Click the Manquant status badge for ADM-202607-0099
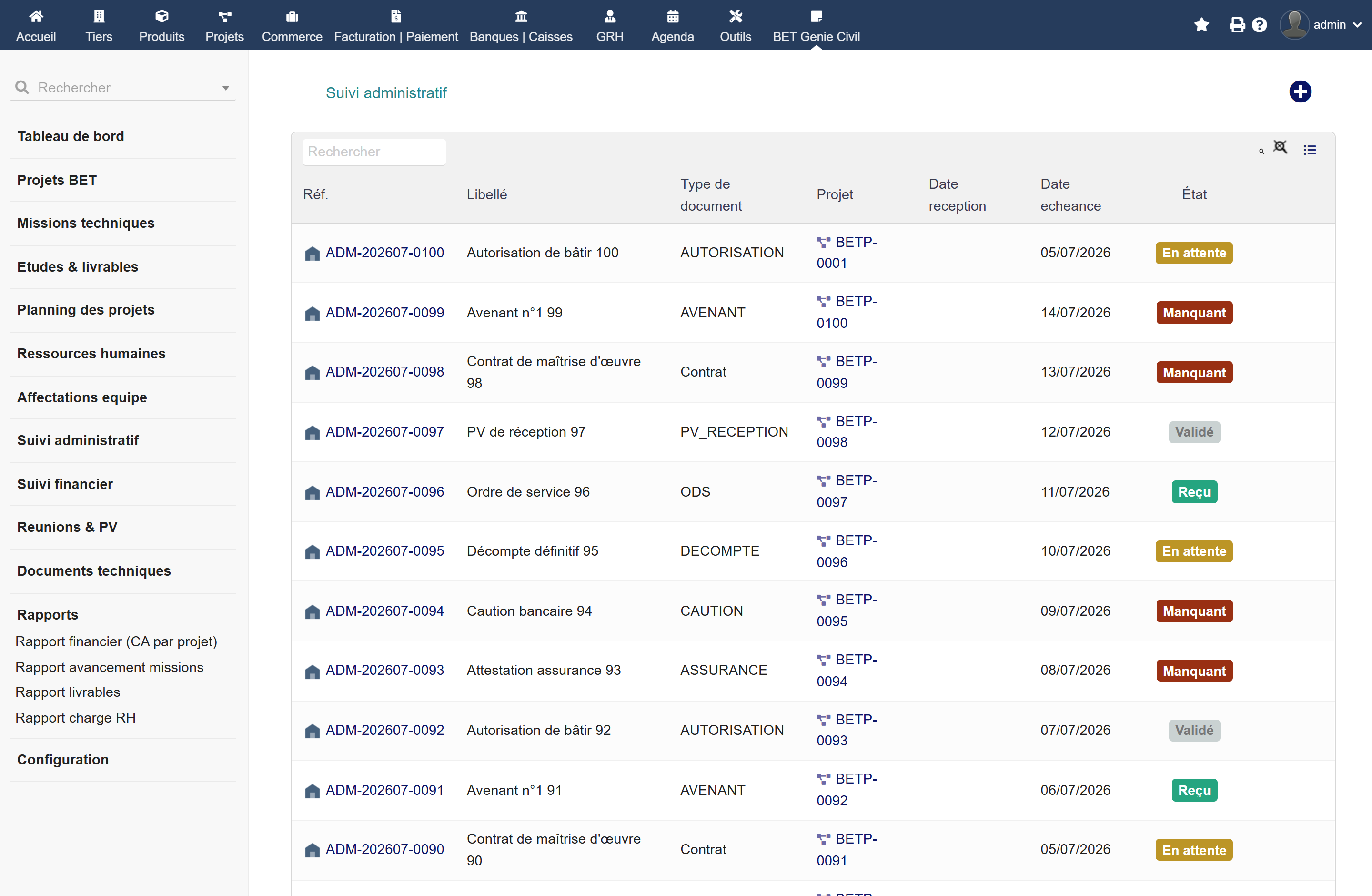1372x896 pixels. coord(1194,313)
